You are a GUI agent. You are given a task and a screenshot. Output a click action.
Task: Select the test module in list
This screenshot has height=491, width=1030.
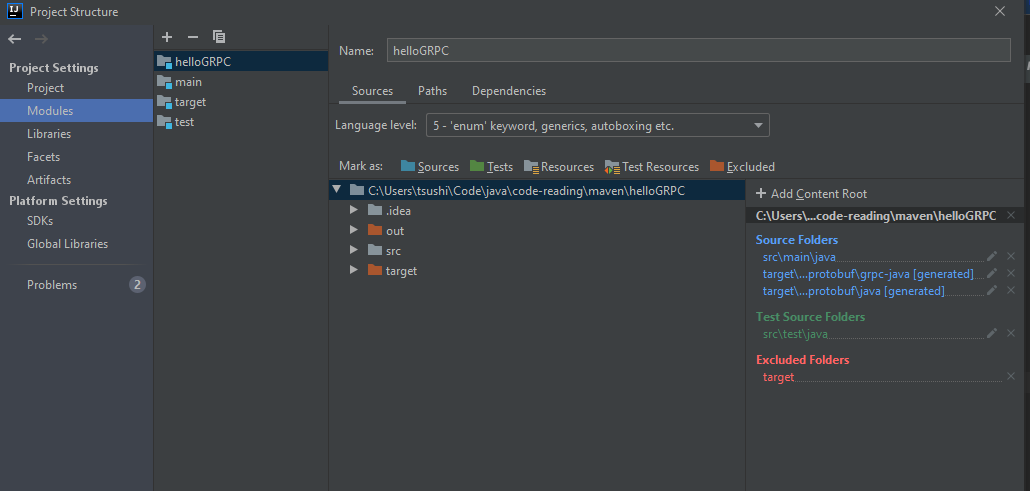pos(241,122)
